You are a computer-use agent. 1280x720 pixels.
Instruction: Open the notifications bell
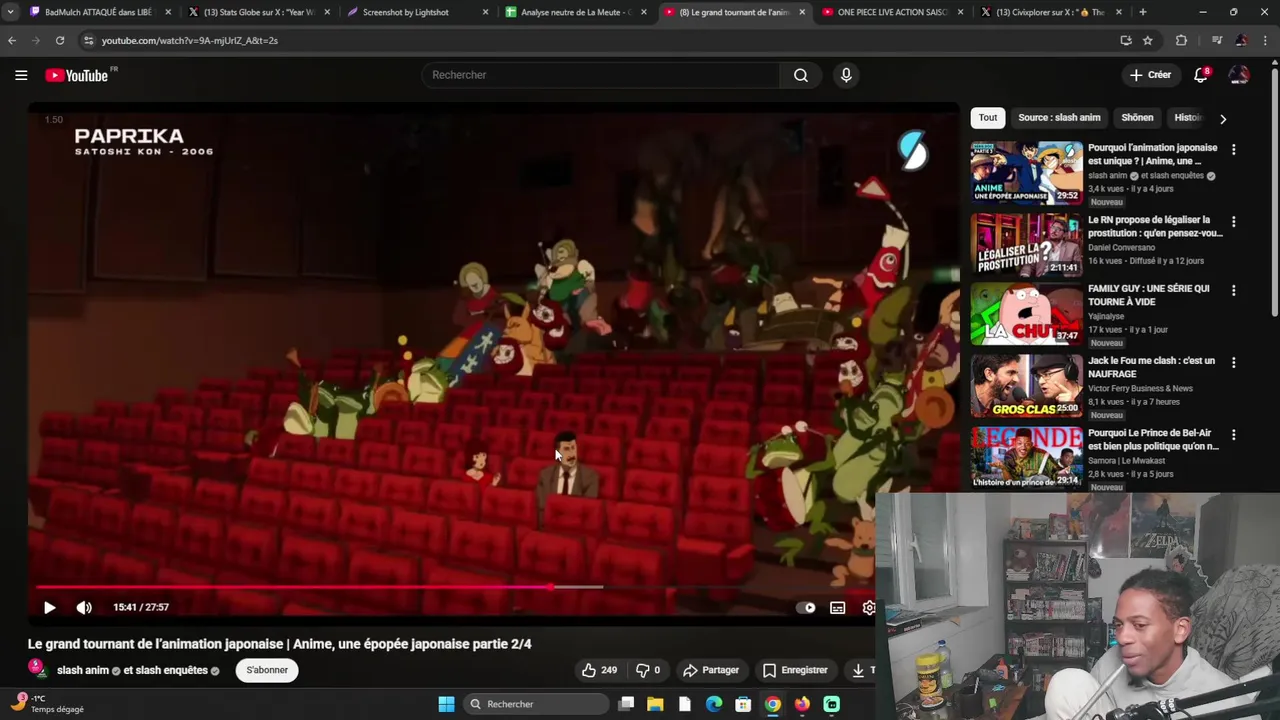1202,75
